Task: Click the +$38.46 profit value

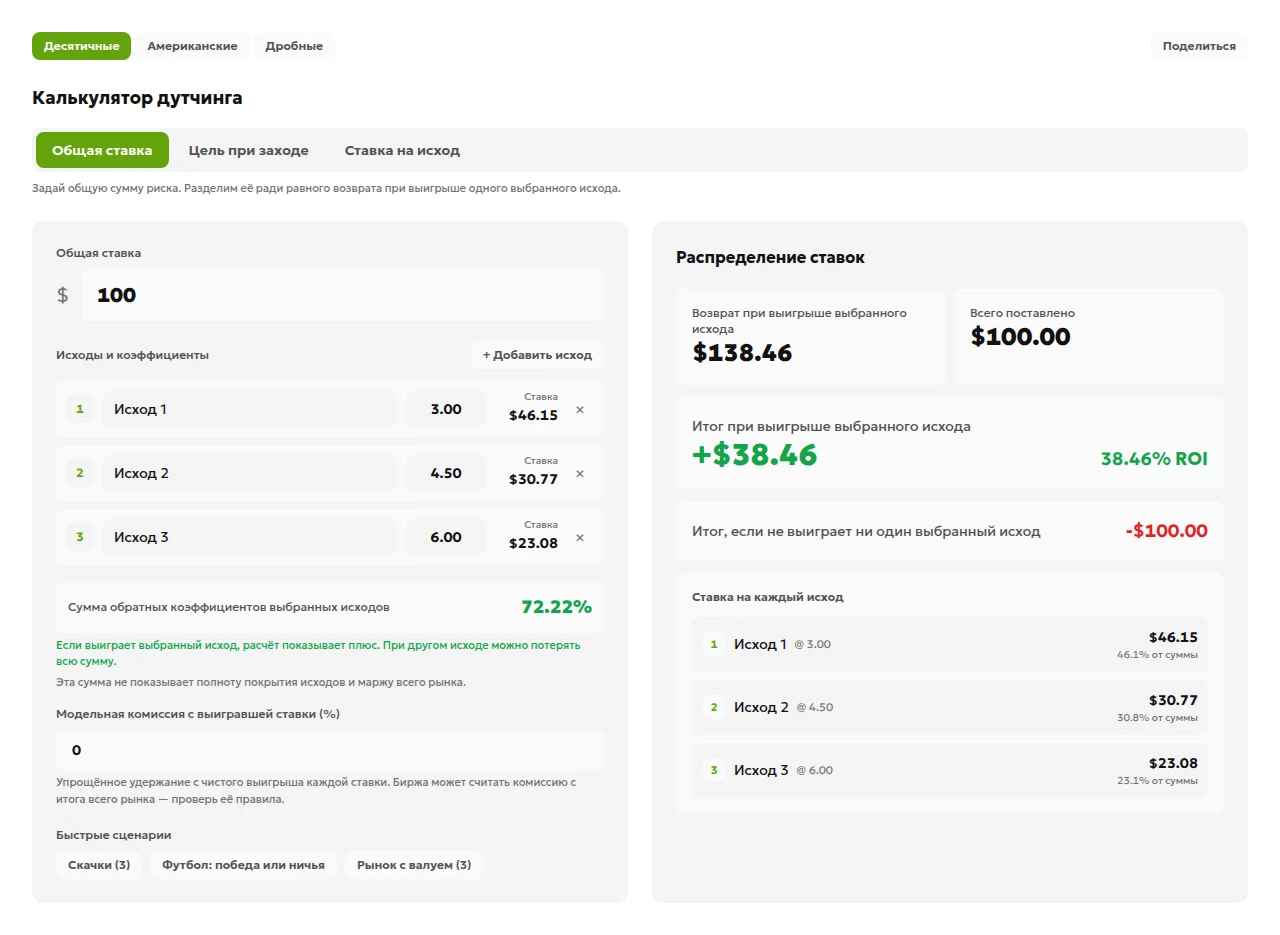Action: point(754,455)
